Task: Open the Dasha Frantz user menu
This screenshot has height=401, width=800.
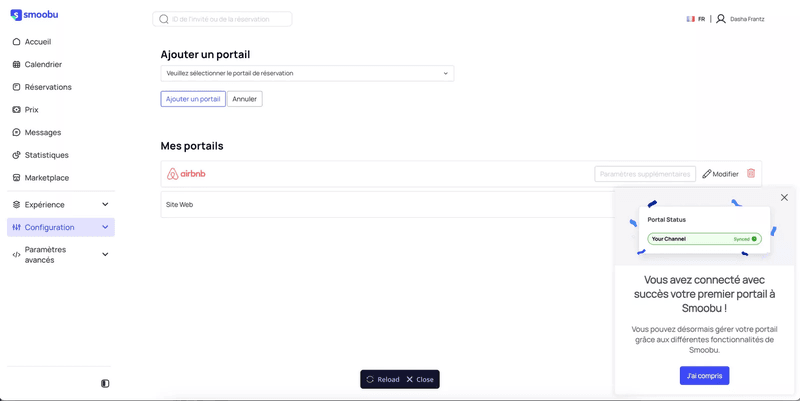Action: [741, 19]
